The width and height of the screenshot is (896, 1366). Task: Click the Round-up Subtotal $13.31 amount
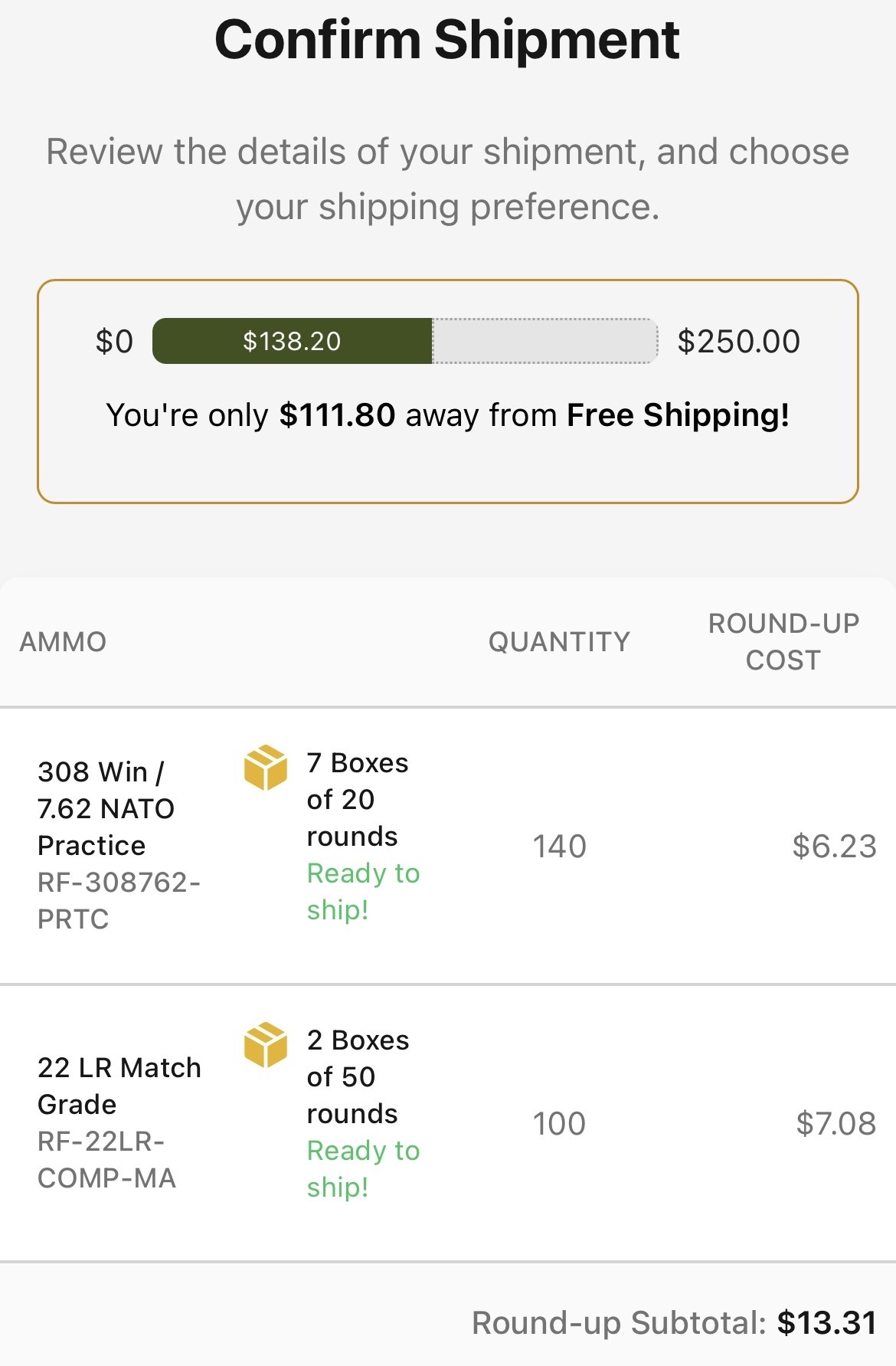click(x=826, y=1322)
